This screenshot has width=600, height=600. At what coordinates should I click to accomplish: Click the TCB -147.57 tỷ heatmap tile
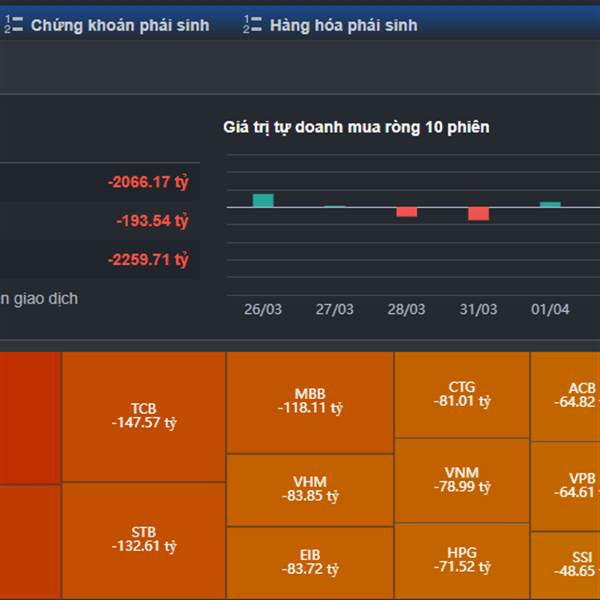[144, 417]
